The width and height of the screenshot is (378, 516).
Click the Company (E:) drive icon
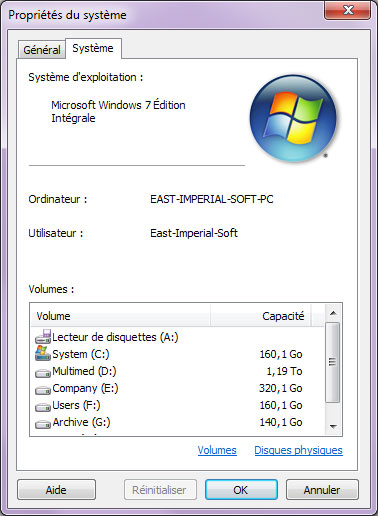43,390
